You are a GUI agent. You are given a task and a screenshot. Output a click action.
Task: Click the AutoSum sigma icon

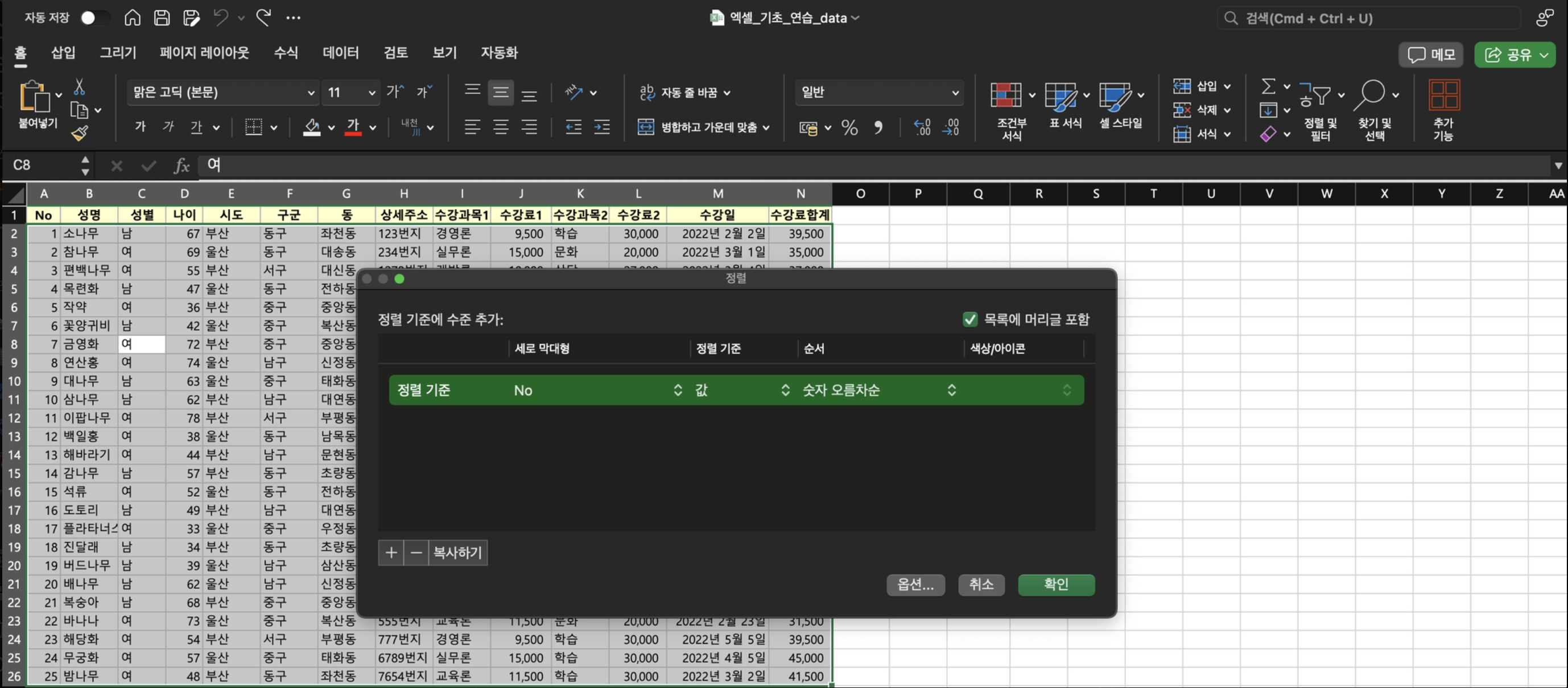tap(1268, 86)
